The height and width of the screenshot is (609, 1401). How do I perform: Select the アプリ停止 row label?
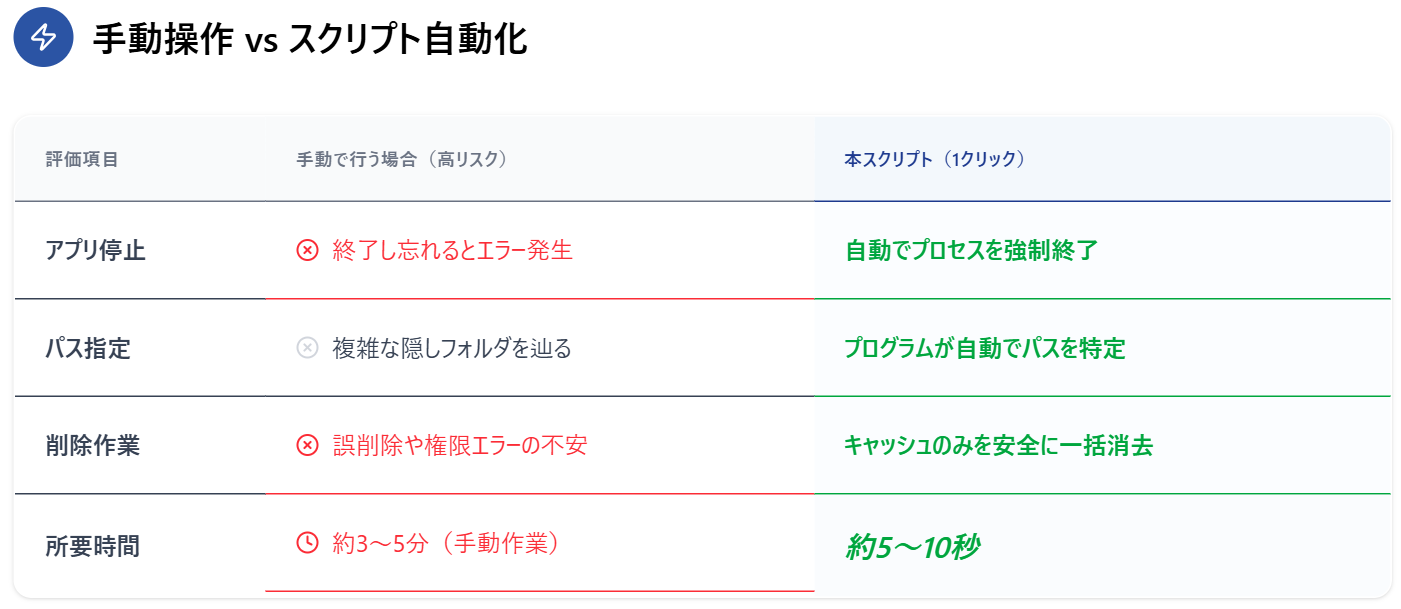coord(96,250)
